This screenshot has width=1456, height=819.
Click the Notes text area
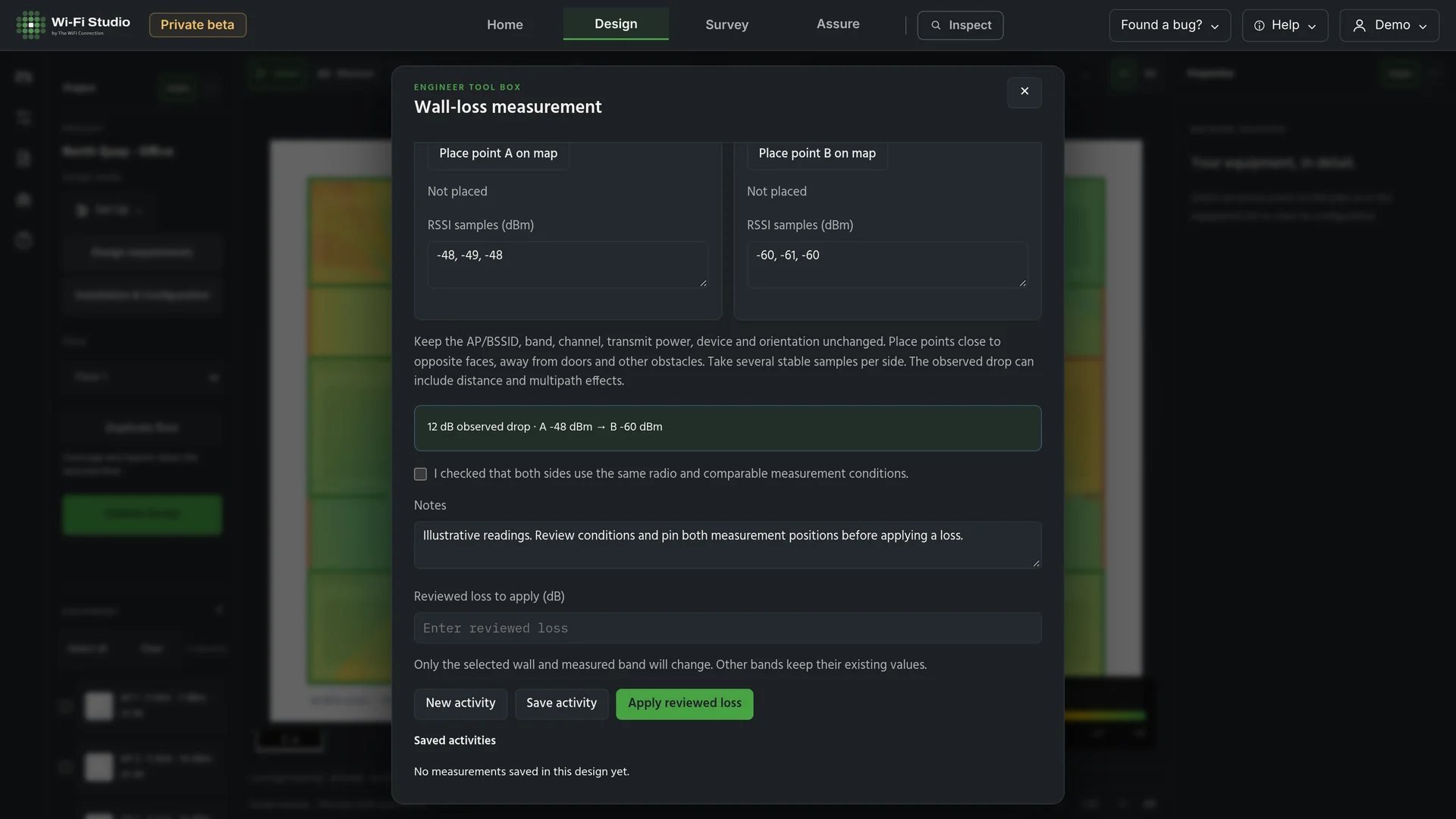[727, 544]
